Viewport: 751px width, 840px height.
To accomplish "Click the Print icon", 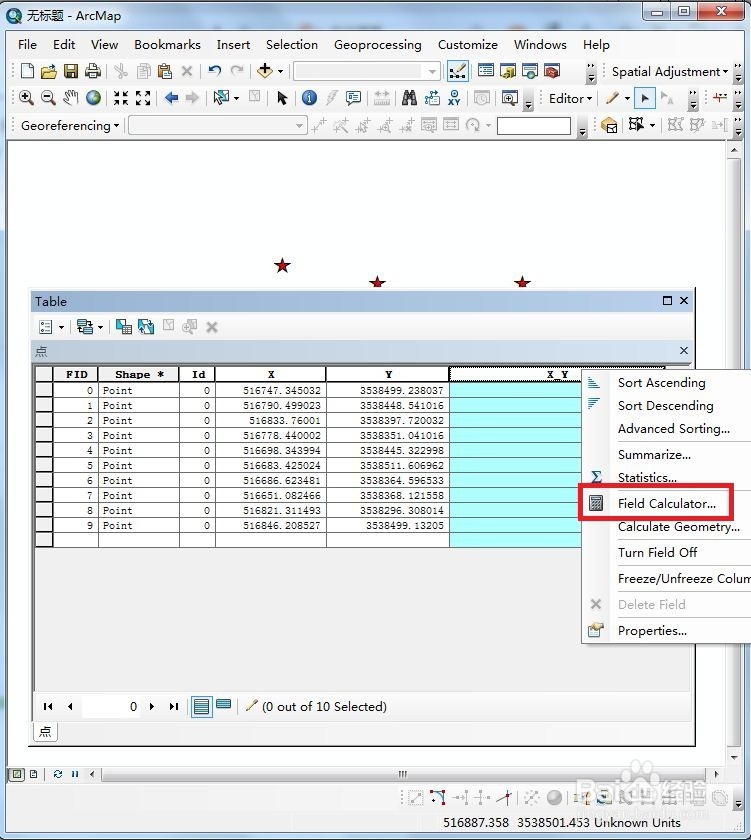I will coord(93,71).
